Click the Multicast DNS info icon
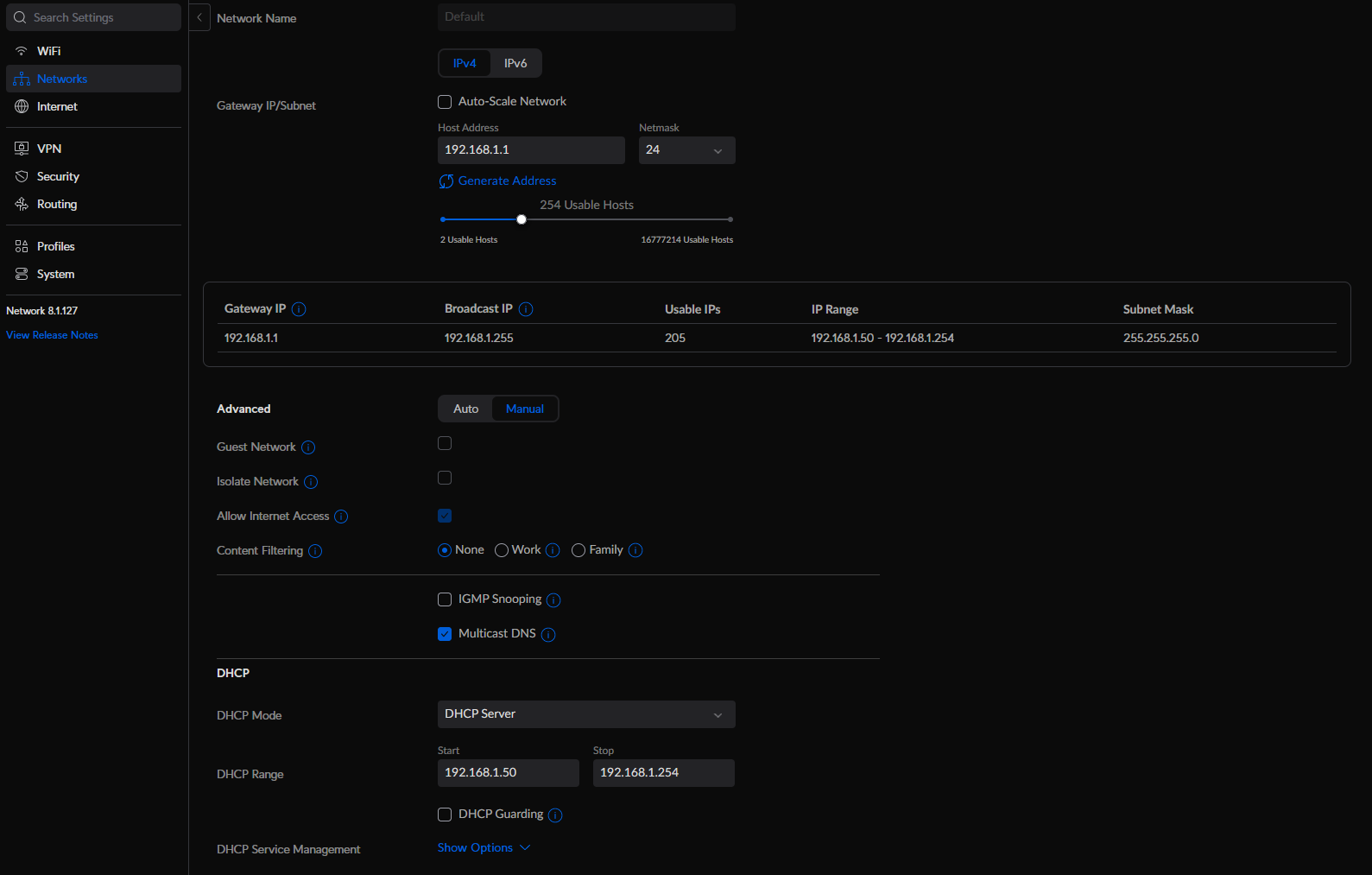This screenshot has height=875, width=1372. (x=548, y=635)
